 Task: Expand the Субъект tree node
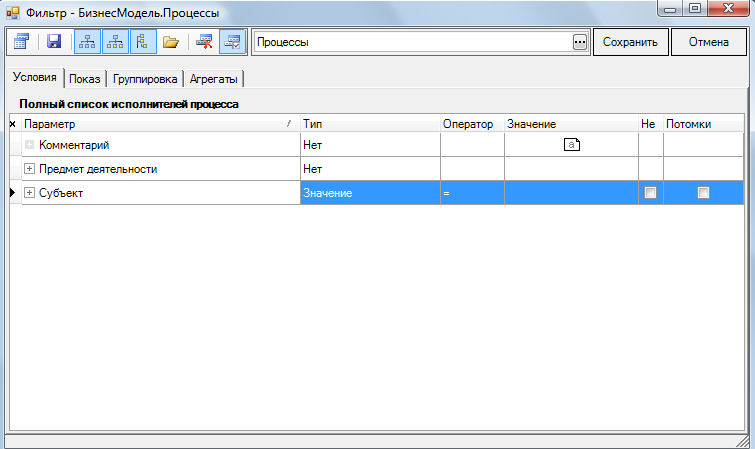coord(29,193)
